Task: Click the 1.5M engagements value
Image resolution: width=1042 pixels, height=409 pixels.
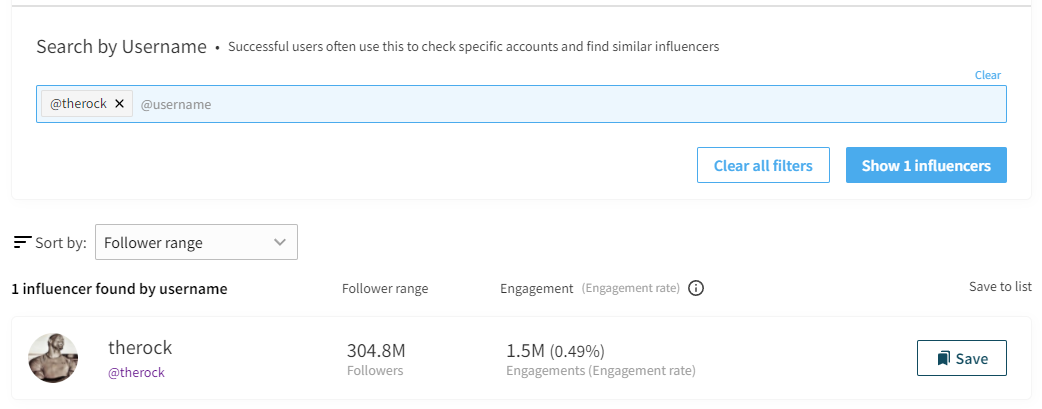Action: pos(524,351)
